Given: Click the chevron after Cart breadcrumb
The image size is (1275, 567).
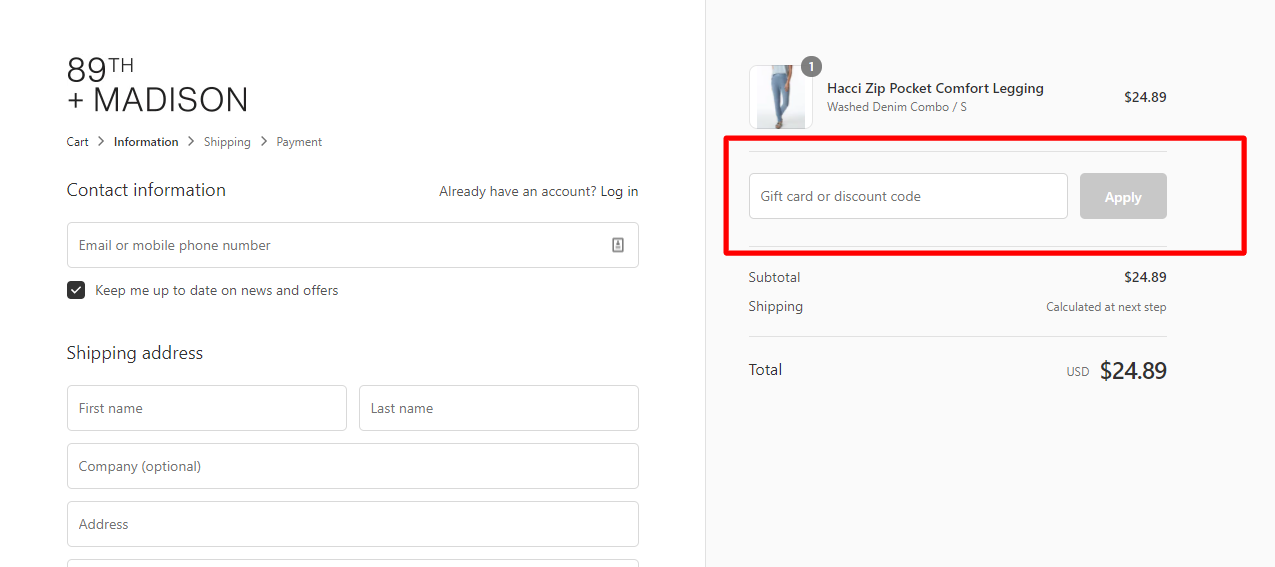Looking at the screenshot, I should tap(101, 142).
